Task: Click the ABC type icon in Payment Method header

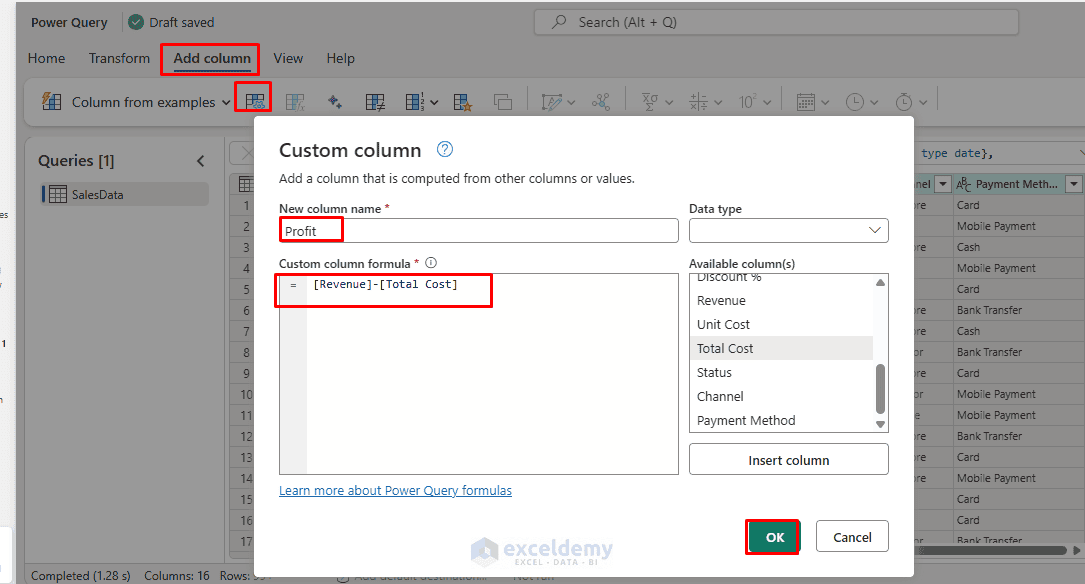Action: [963, 184]
